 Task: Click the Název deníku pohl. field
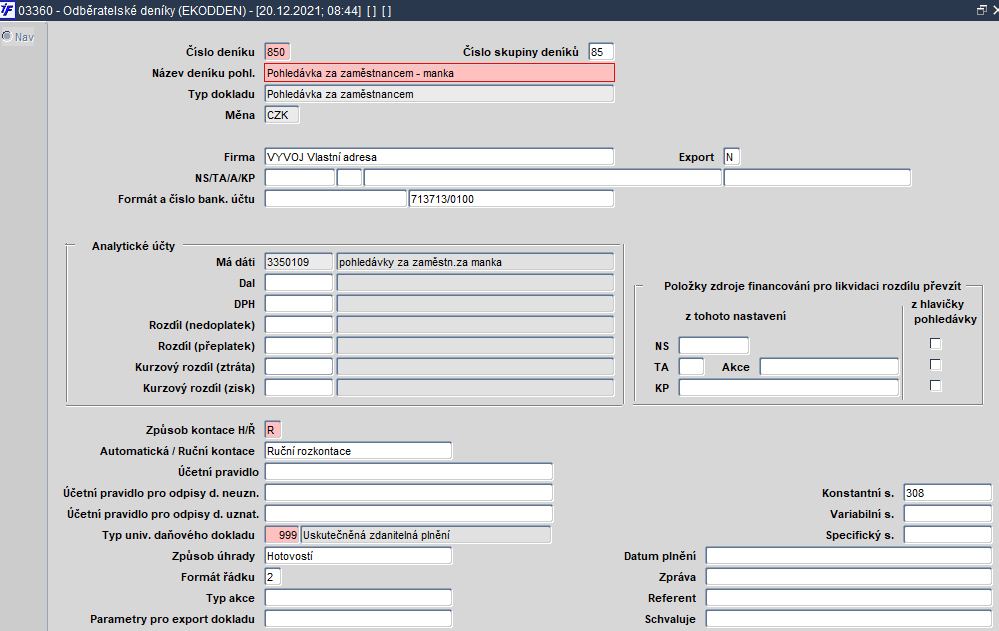point(440,73)
